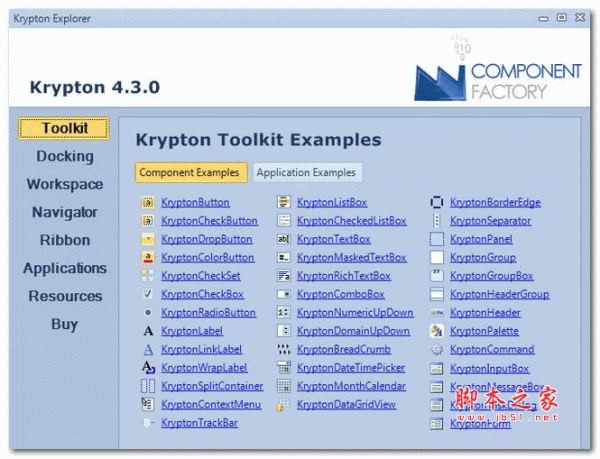Switch to Application Examples tab
This screenshot has width=600, height=459.
coord(307,173)
